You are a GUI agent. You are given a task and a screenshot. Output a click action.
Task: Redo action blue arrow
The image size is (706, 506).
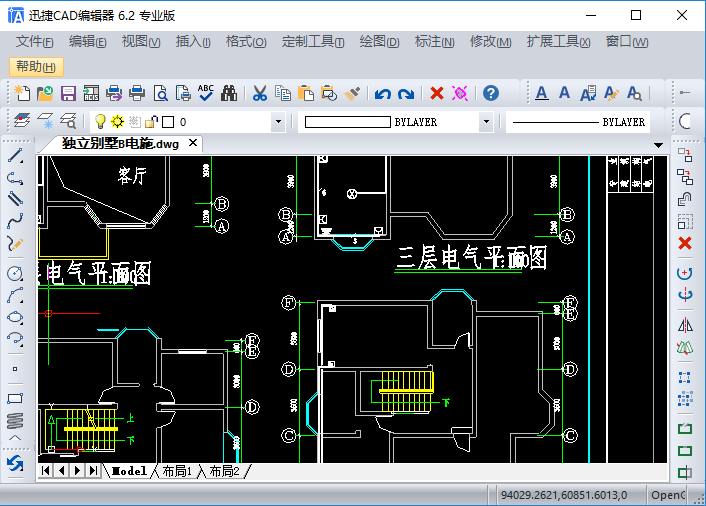click(x=406, y=94)
